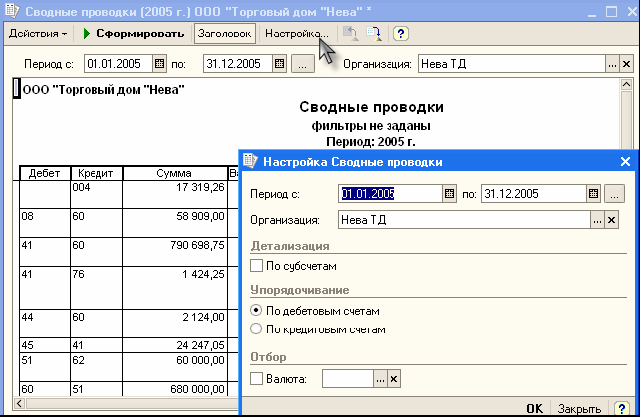Enable the По субсчетам checkbox
640x417 pixels.
click(256, 266)
